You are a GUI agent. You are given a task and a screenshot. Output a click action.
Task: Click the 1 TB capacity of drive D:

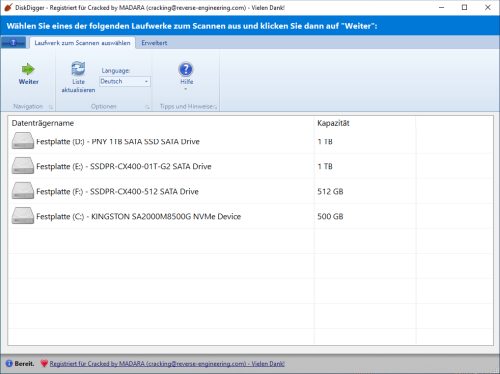click(325, 142)
